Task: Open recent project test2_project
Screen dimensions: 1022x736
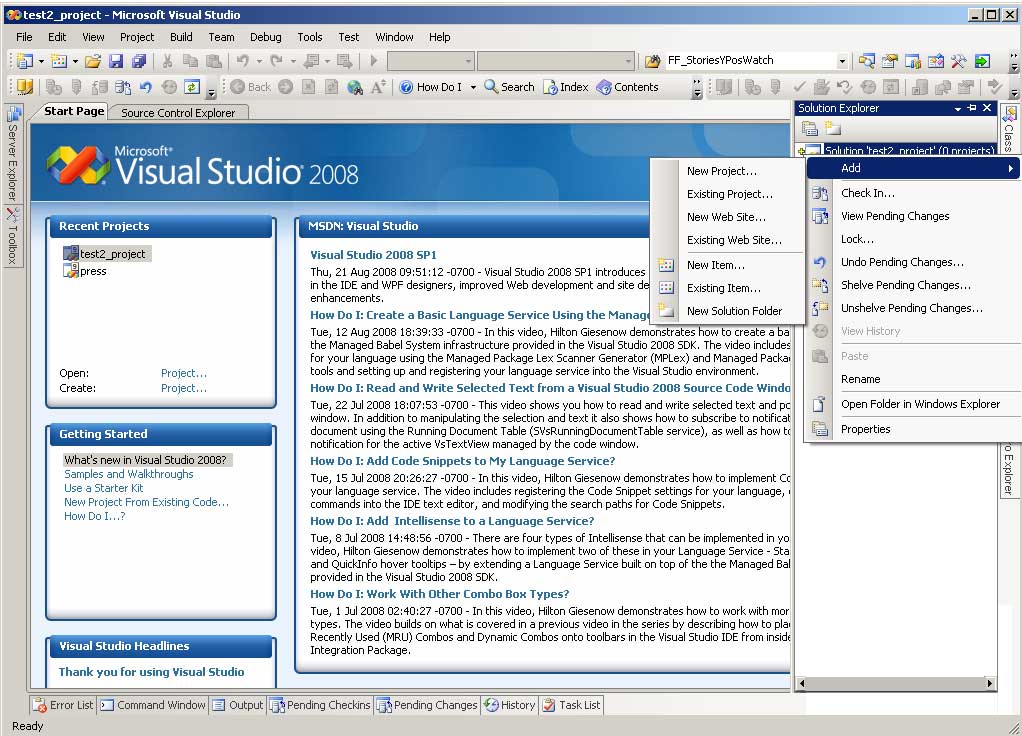Action: coord(107,254)
